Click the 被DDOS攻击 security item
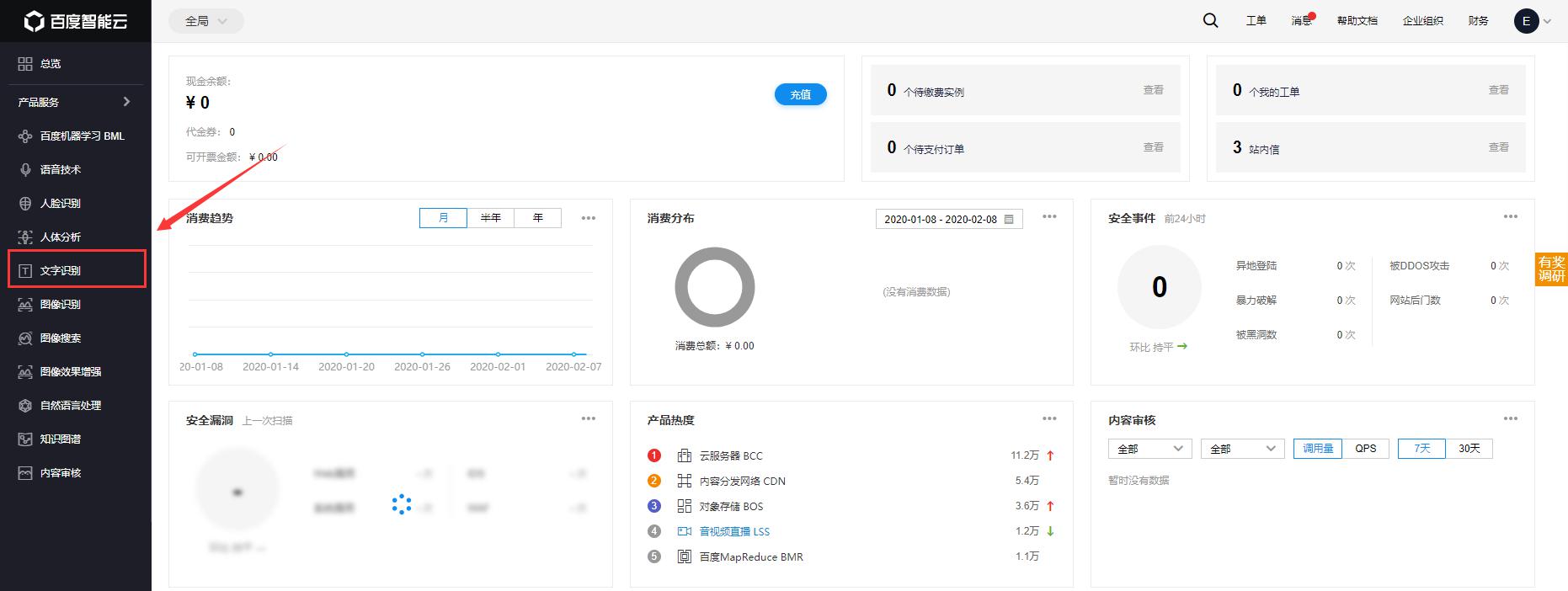 pos(1419,266)
